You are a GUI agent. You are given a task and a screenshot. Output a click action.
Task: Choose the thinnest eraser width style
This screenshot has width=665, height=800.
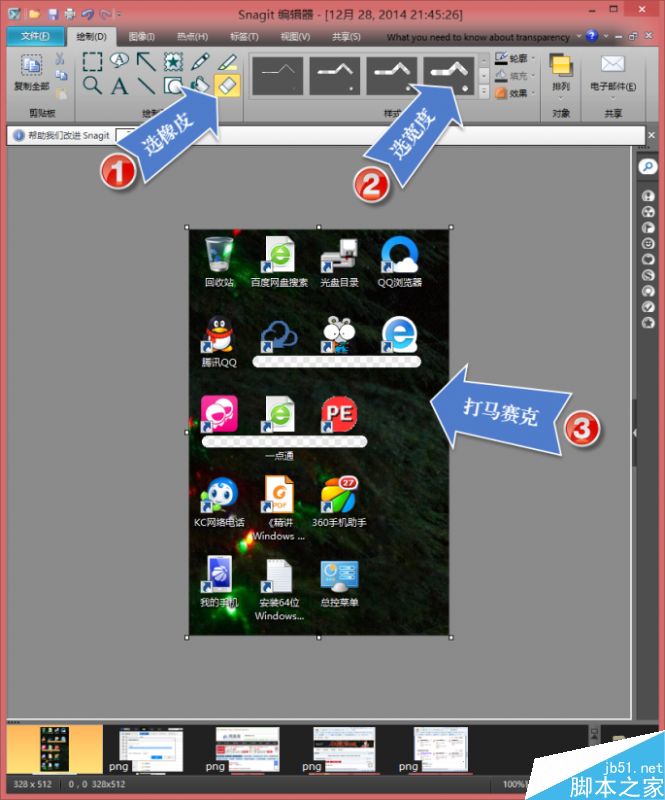tap(278, 76)
